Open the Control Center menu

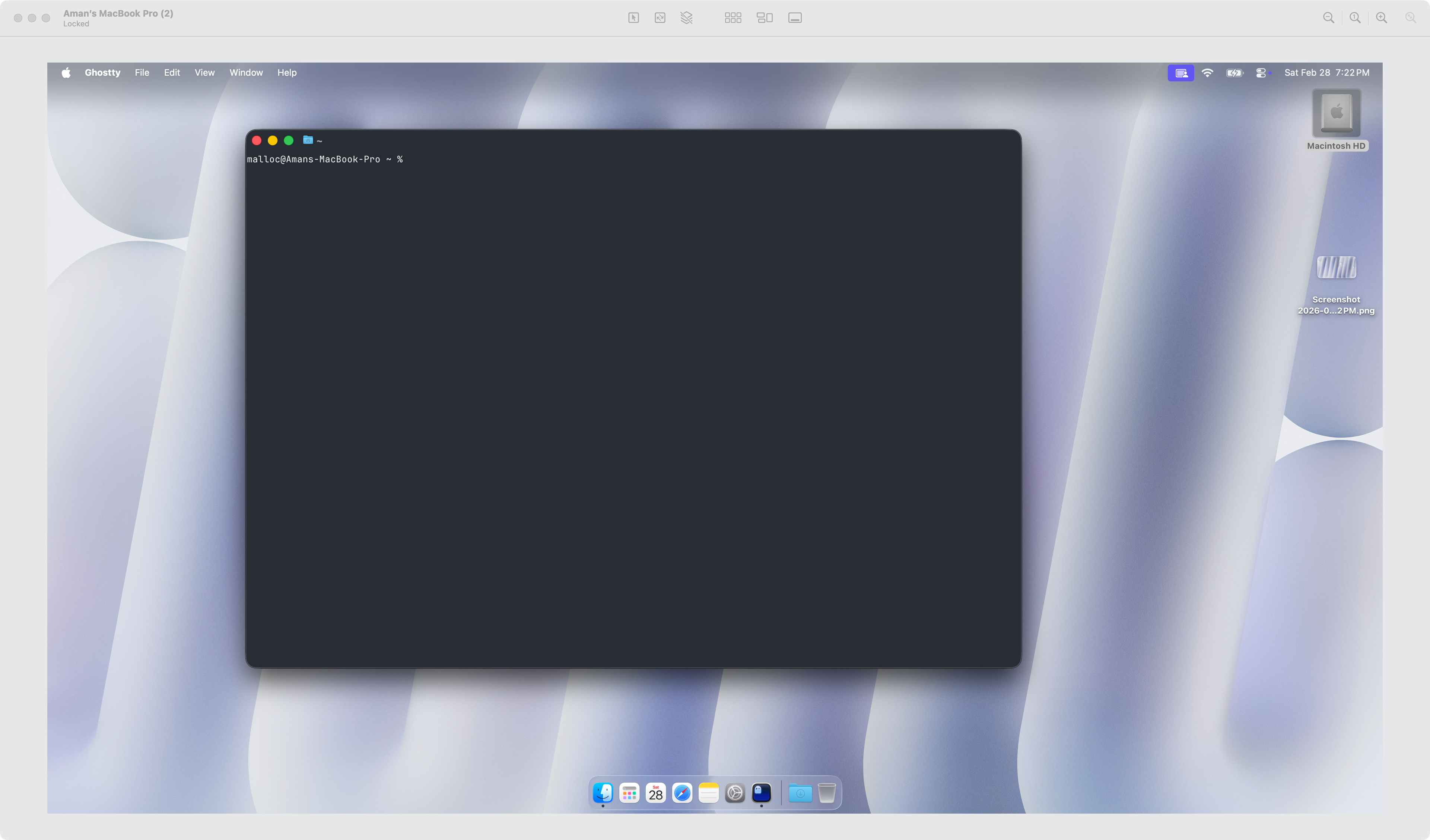(x=1261, y=73)
